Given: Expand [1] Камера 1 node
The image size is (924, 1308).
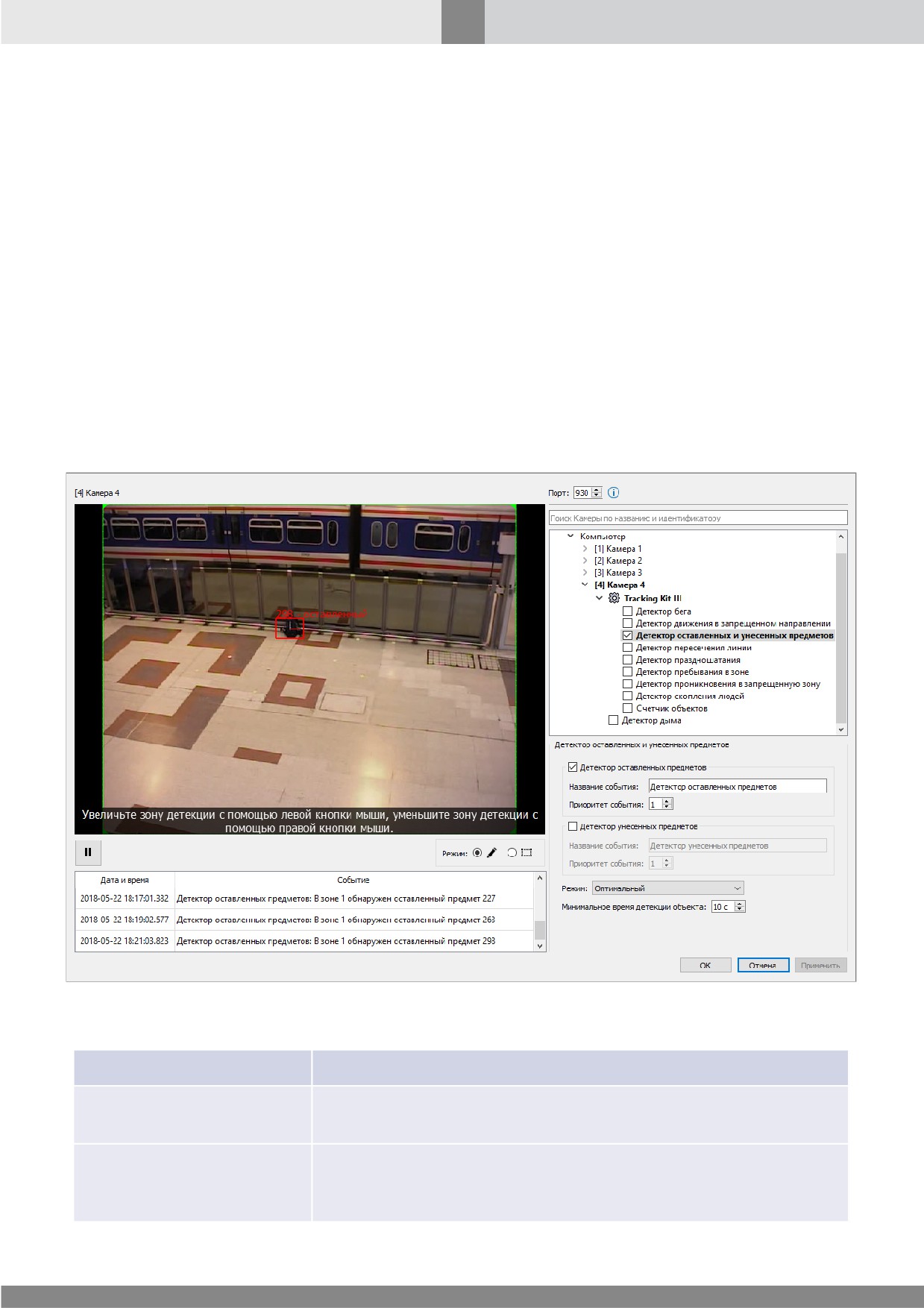Looking at the screenshot, I should click(x=585, y=549).
